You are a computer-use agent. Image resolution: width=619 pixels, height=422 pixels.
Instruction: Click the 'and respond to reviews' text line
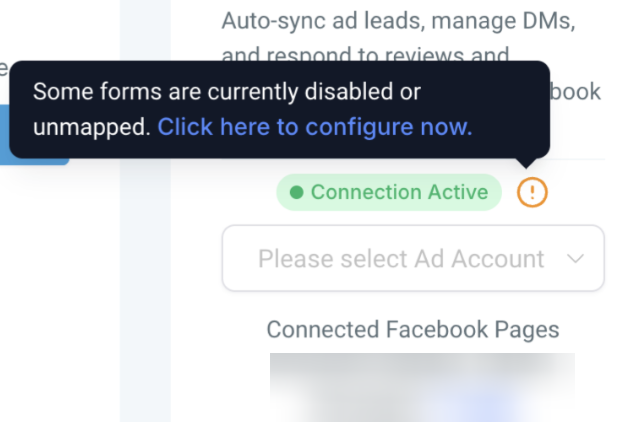(366, 56)
